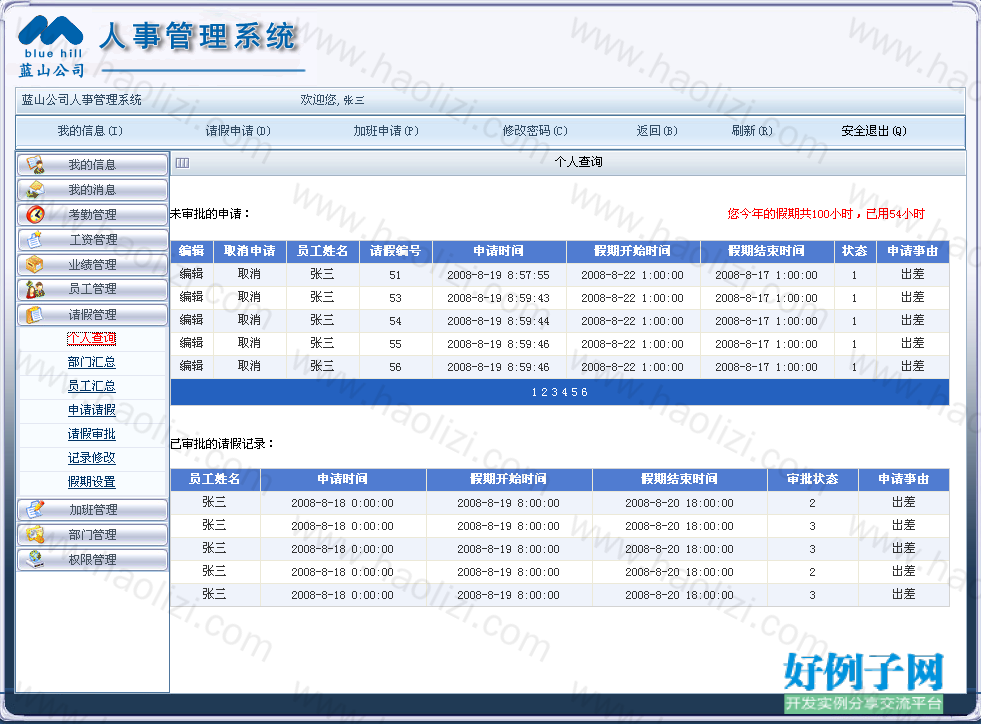Click 取消 for leave number 51

click(249, 274)
